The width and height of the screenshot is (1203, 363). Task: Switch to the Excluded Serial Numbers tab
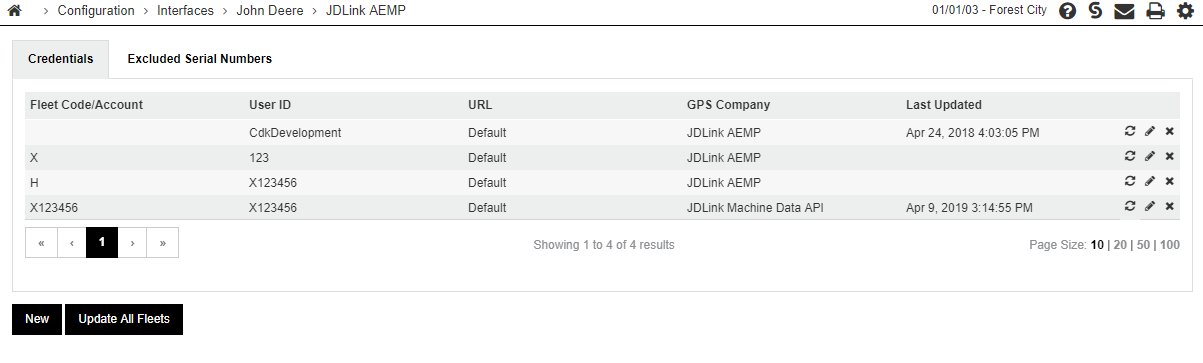[200, 59]
